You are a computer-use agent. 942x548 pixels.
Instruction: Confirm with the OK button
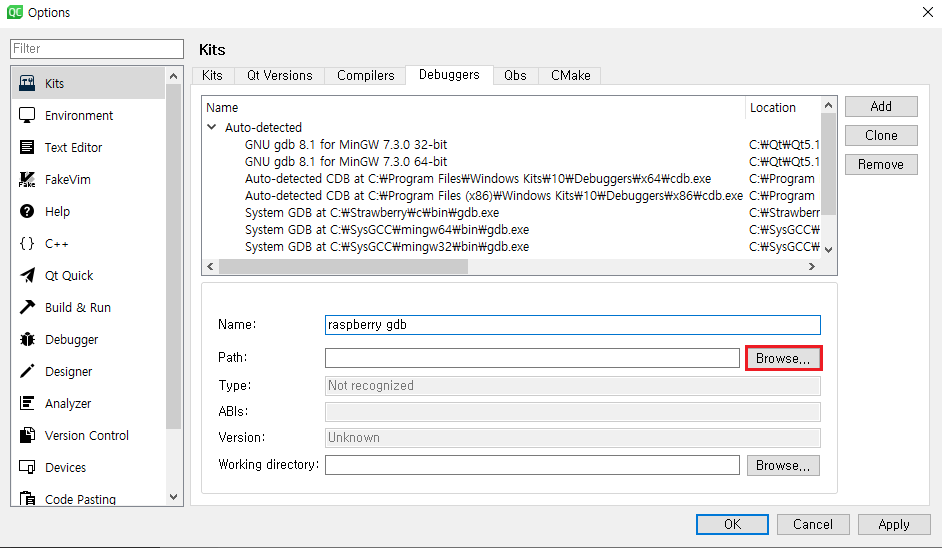732,524
